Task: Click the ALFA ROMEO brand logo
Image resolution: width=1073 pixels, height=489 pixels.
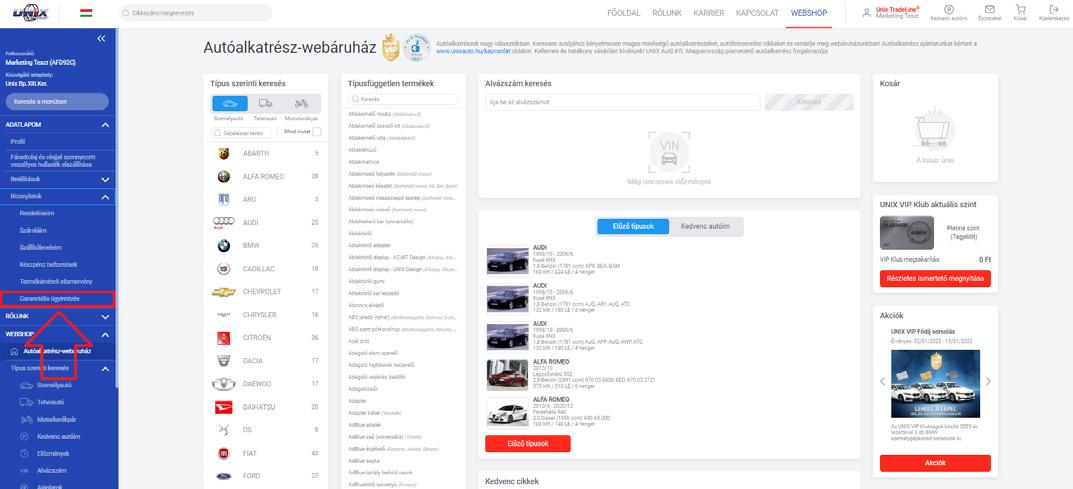Action: 224,176
